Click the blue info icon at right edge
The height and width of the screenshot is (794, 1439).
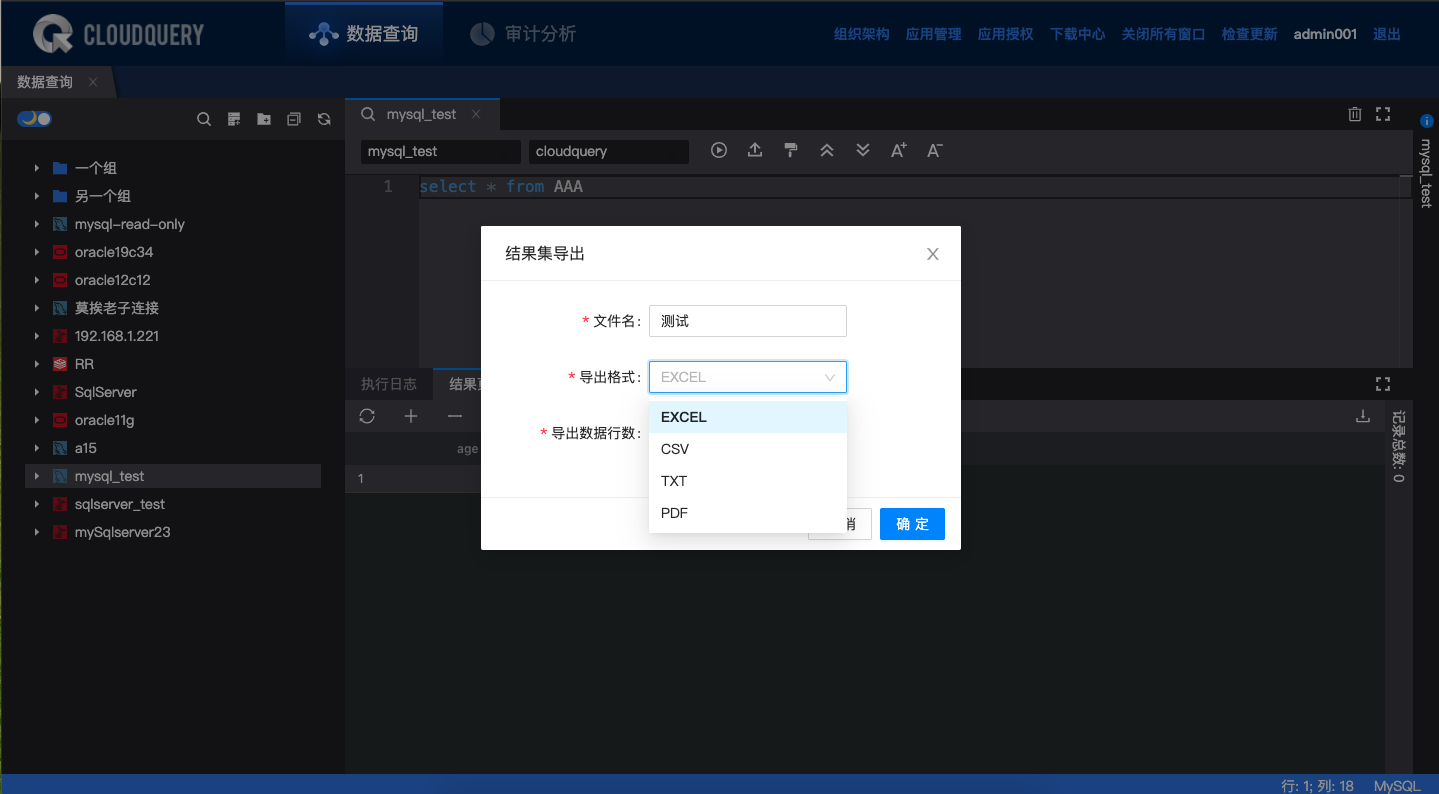pos(1427,121)
